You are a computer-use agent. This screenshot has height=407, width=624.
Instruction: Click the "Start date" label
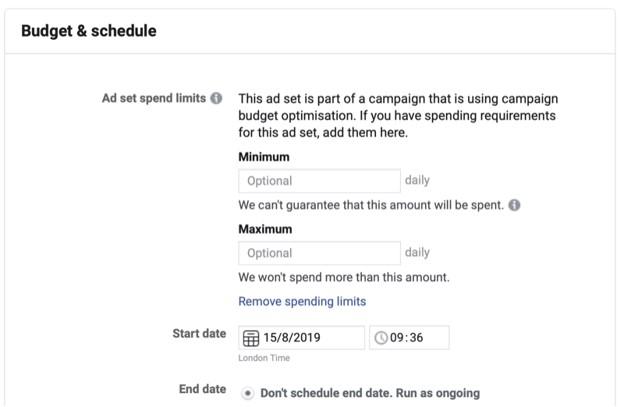click(x=198, y=333)
